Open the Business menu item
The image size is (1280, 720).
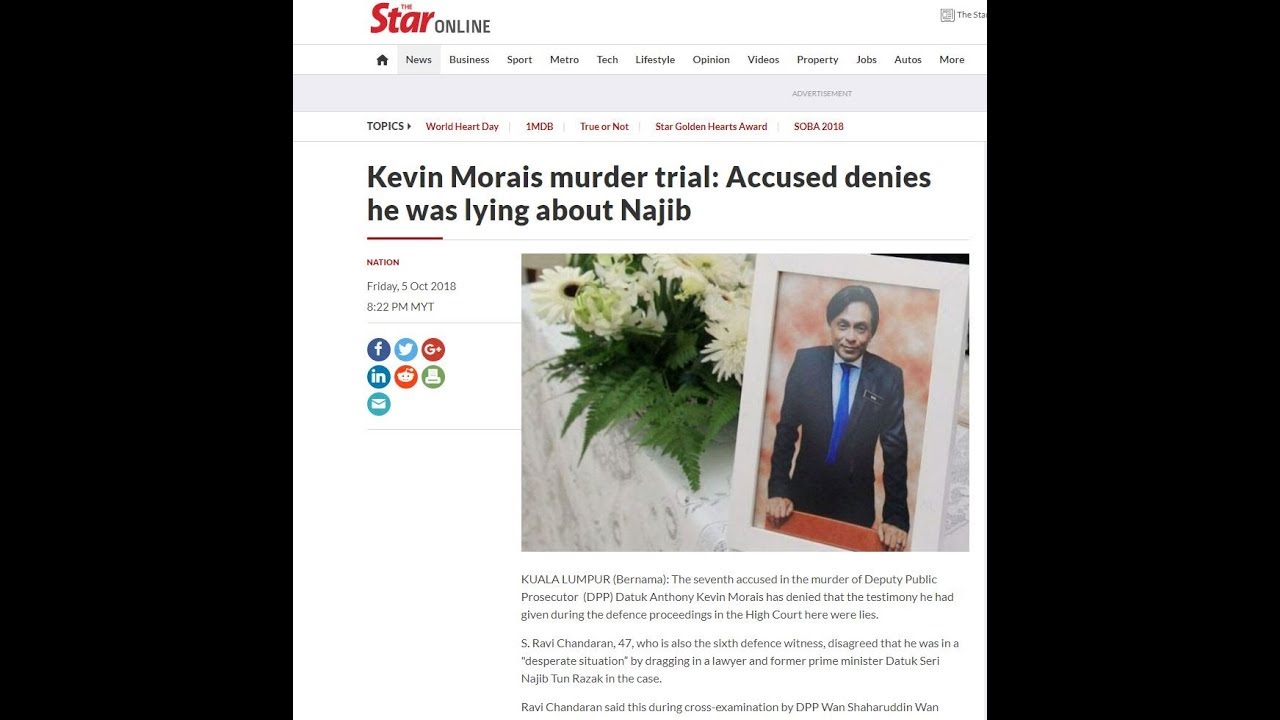click(x=469, y=60)
